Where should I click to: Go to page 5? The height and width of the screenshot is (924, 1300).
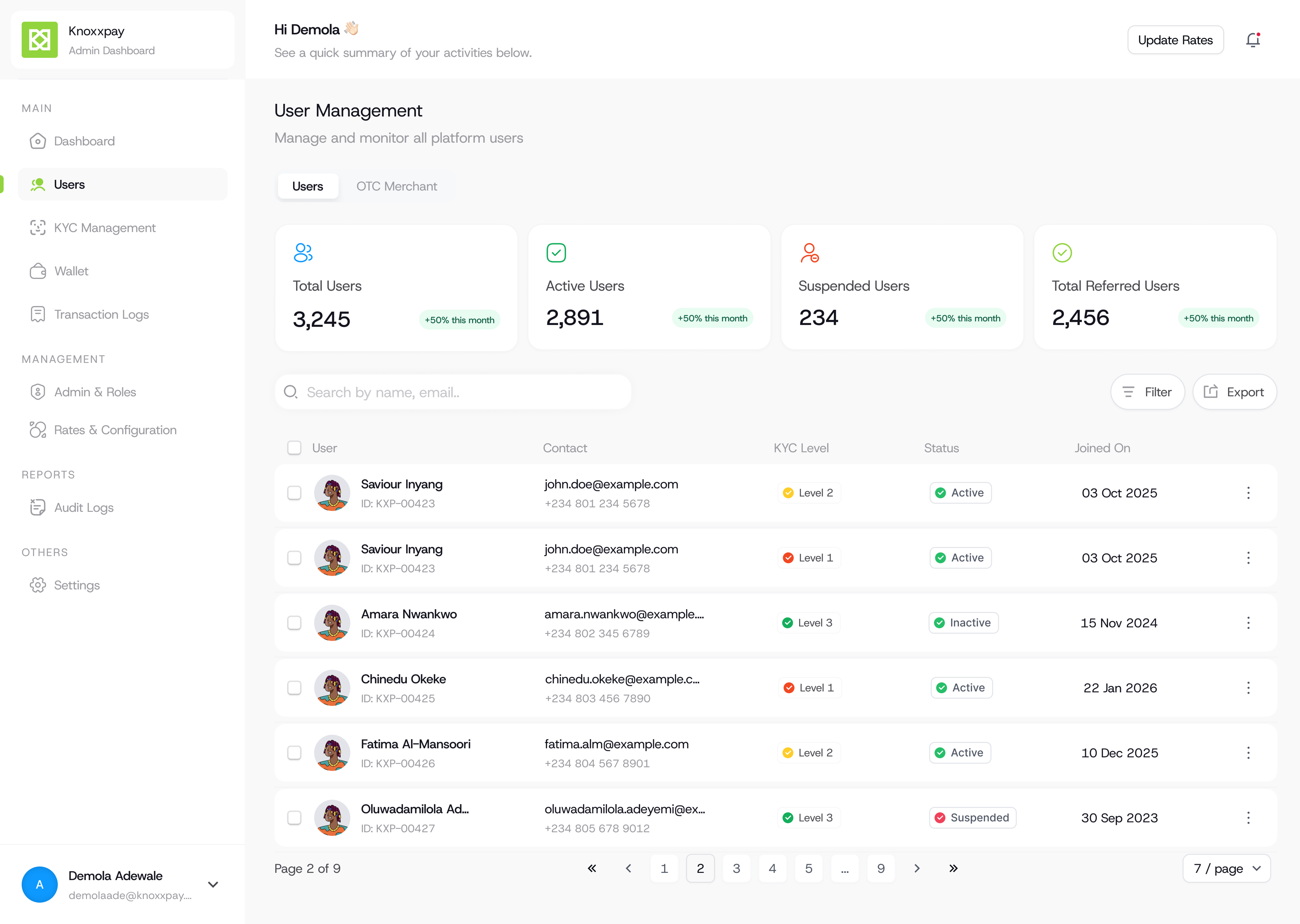[x=808, y=868]
